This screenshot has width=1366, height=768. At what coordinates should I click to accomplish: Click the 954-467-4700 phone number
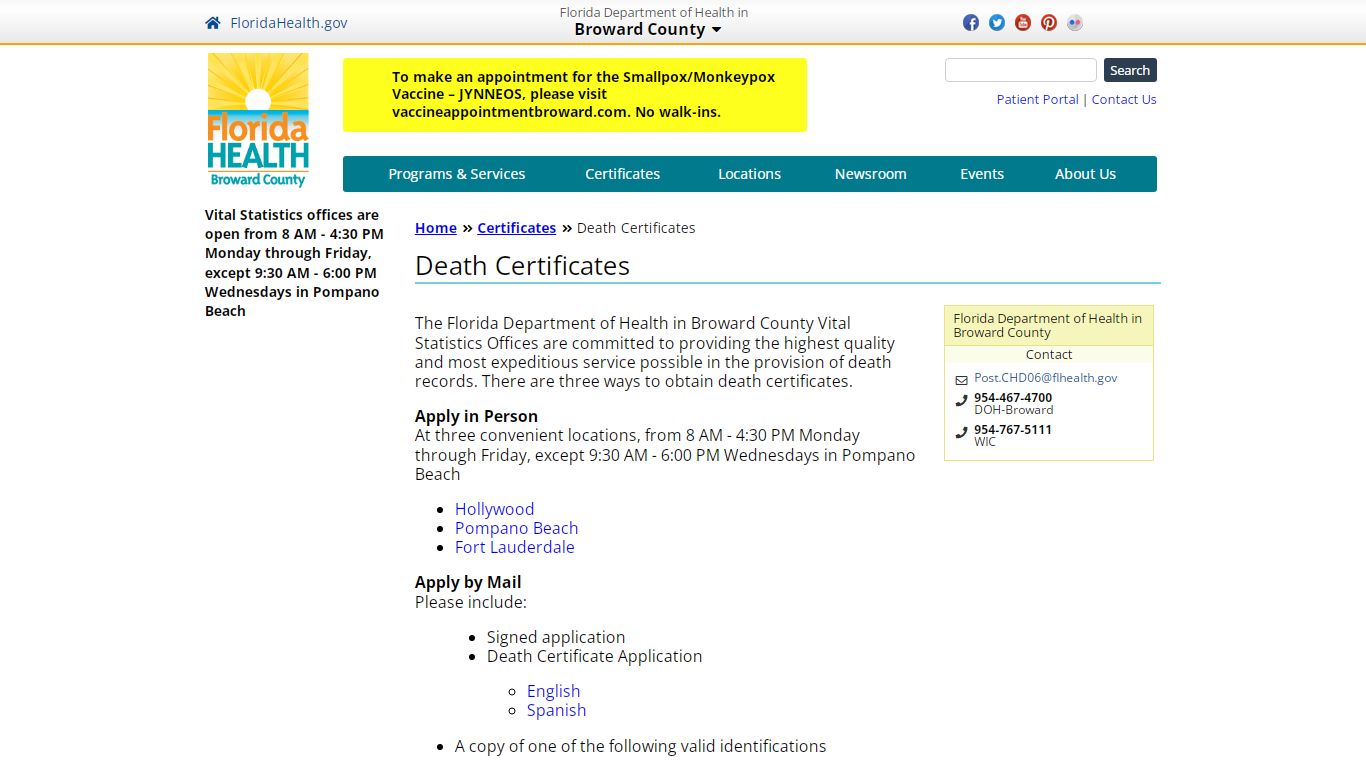point(1013,397)
